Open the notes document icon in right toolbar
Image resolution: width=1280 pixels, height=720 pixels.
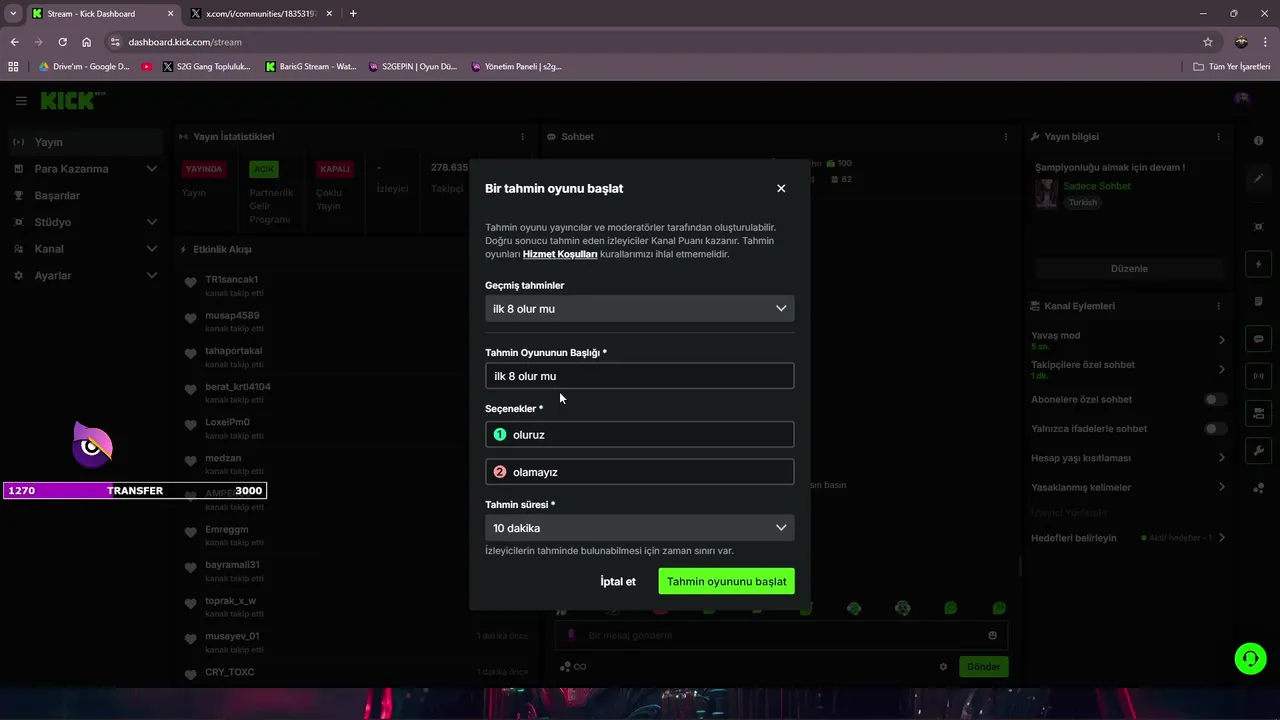click(1258, 301)
